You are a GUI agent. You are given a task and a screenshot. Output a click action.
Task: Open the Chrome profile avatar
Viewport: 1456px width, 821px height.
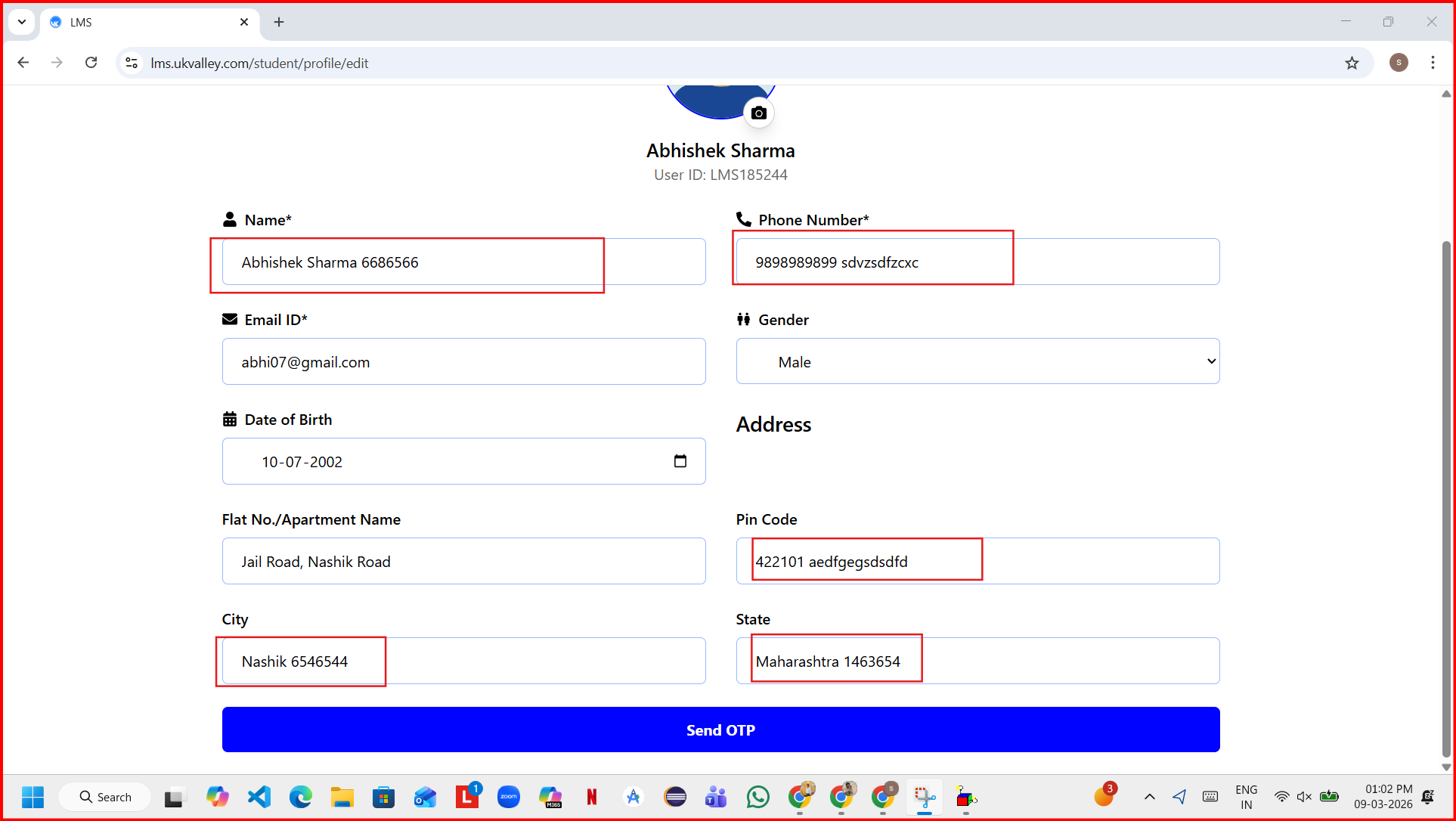tap(1399, 63)
